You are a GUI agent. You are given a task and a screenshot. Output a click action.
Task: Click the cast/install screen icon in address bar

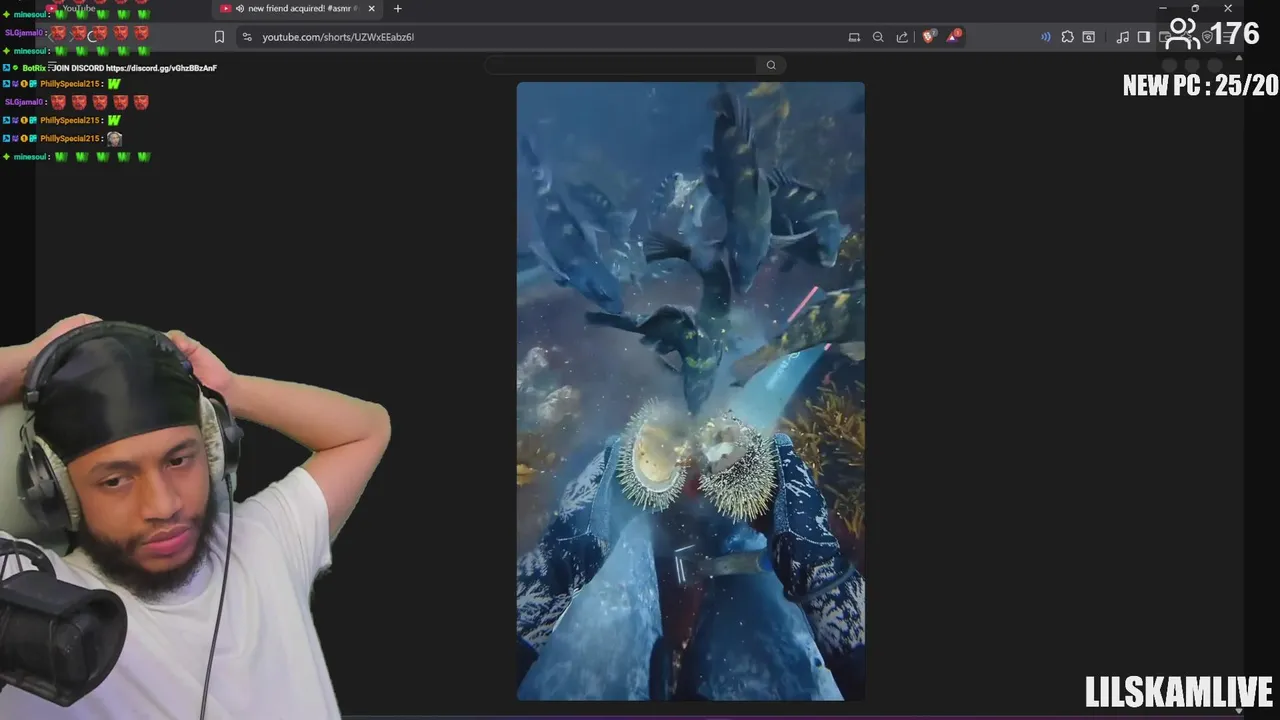point(854,37)
